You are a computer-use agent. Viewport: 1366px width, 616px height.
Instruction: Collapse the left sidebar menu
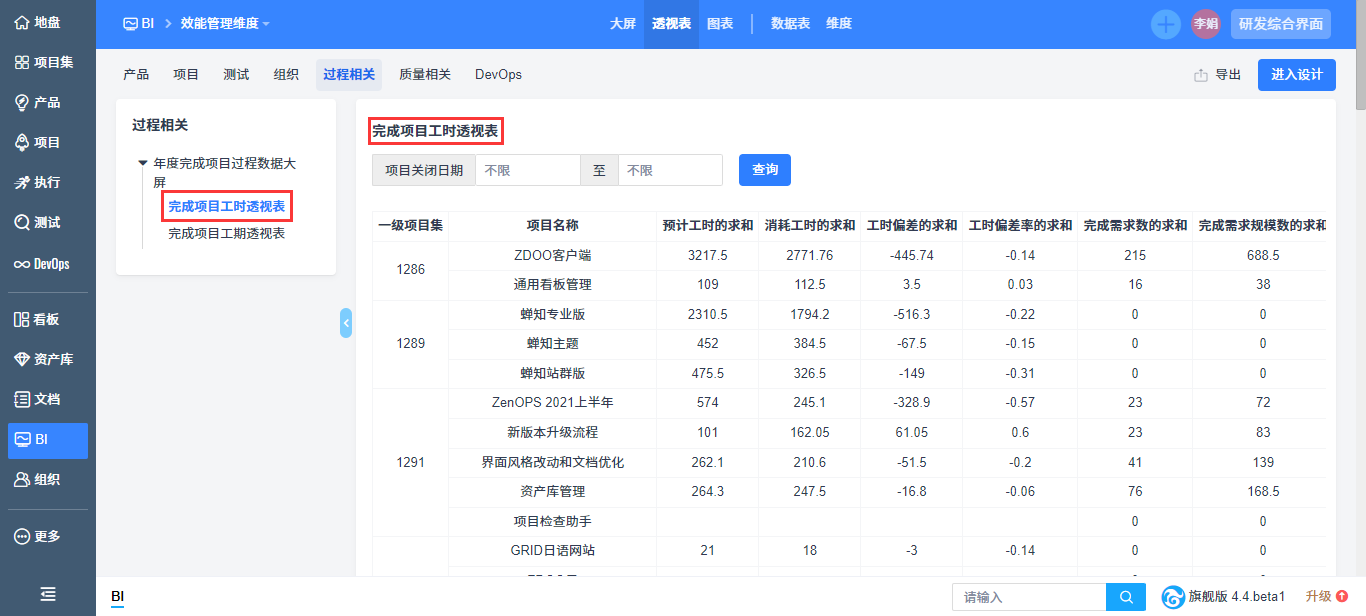pyautogui.click(x=48, y=594)
